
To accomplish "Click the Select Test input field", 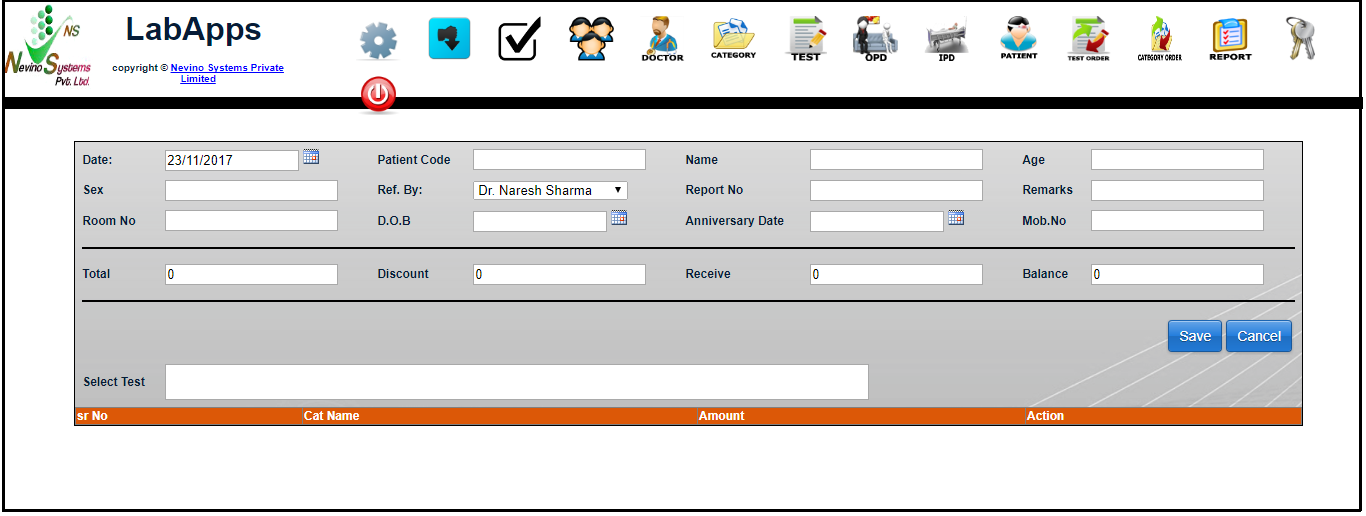I will pos(516,382).
